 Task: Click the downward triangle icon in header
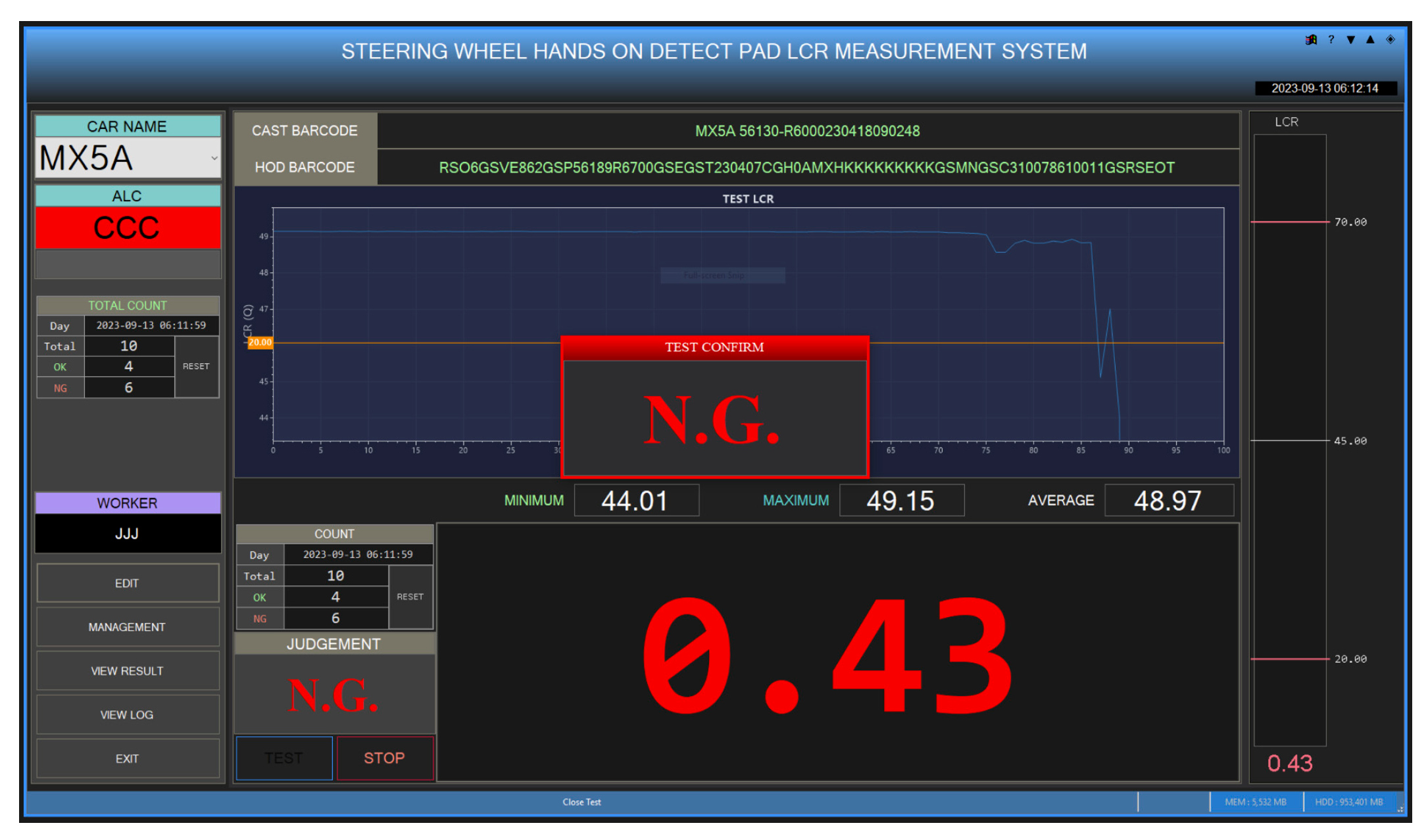1350,39
